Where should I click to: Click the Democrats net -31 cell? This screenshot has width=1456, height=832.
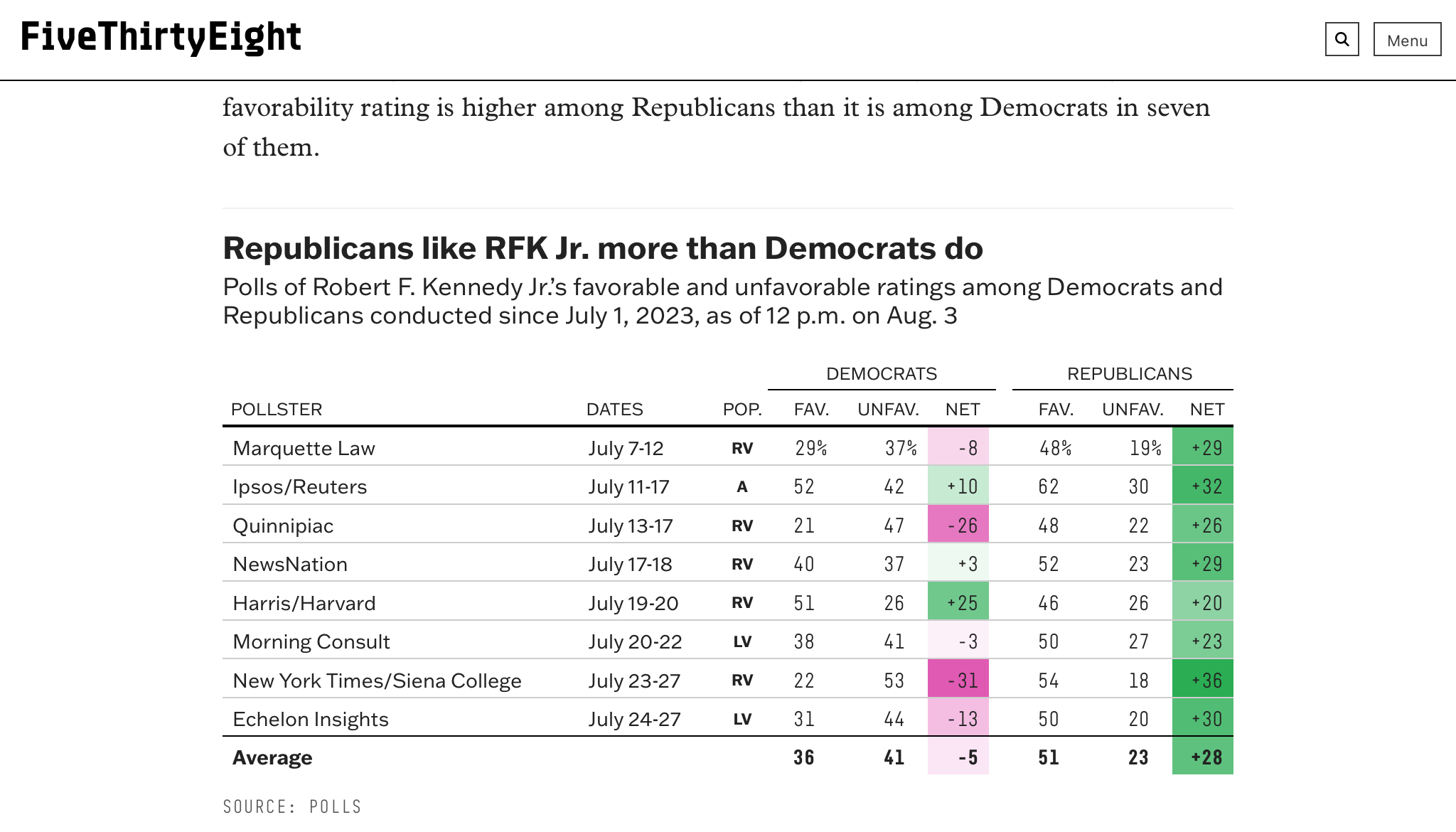point(958,680)
